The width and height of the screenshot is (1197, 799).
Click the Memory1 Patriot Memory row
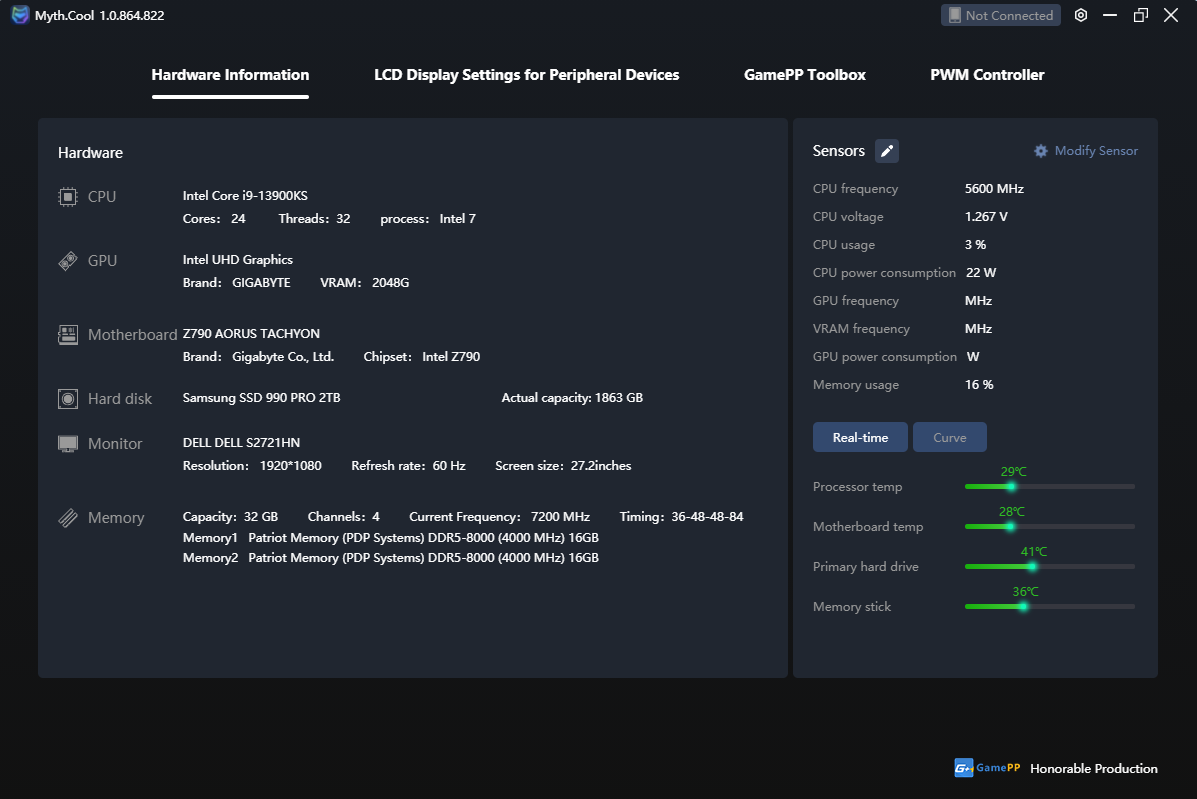click(391, 538)
